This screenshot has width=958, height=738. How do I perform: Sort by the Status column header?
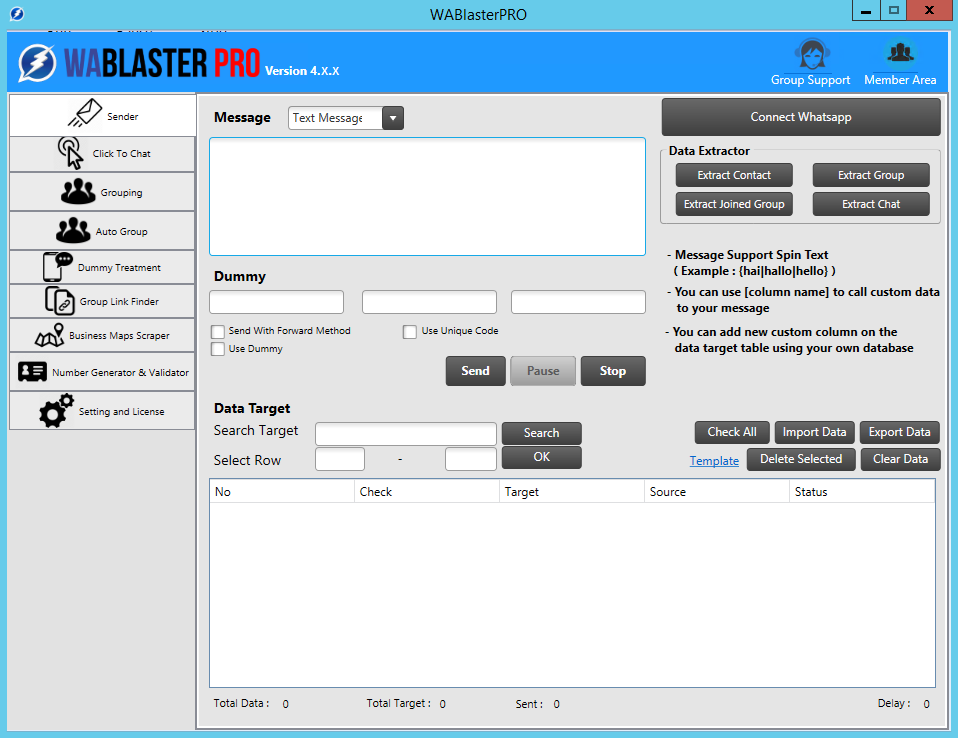tap(810, 492)
